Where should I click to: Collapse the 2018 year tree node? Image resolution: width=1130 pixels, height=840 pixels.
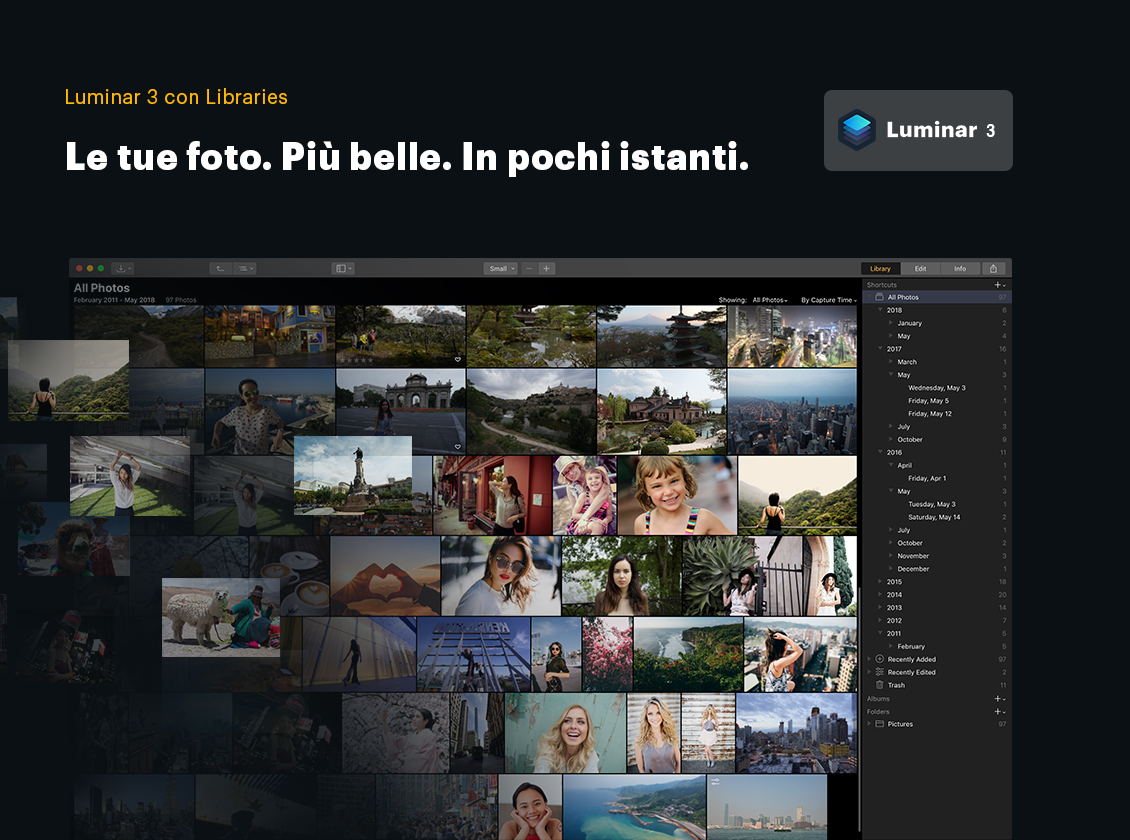880,310
